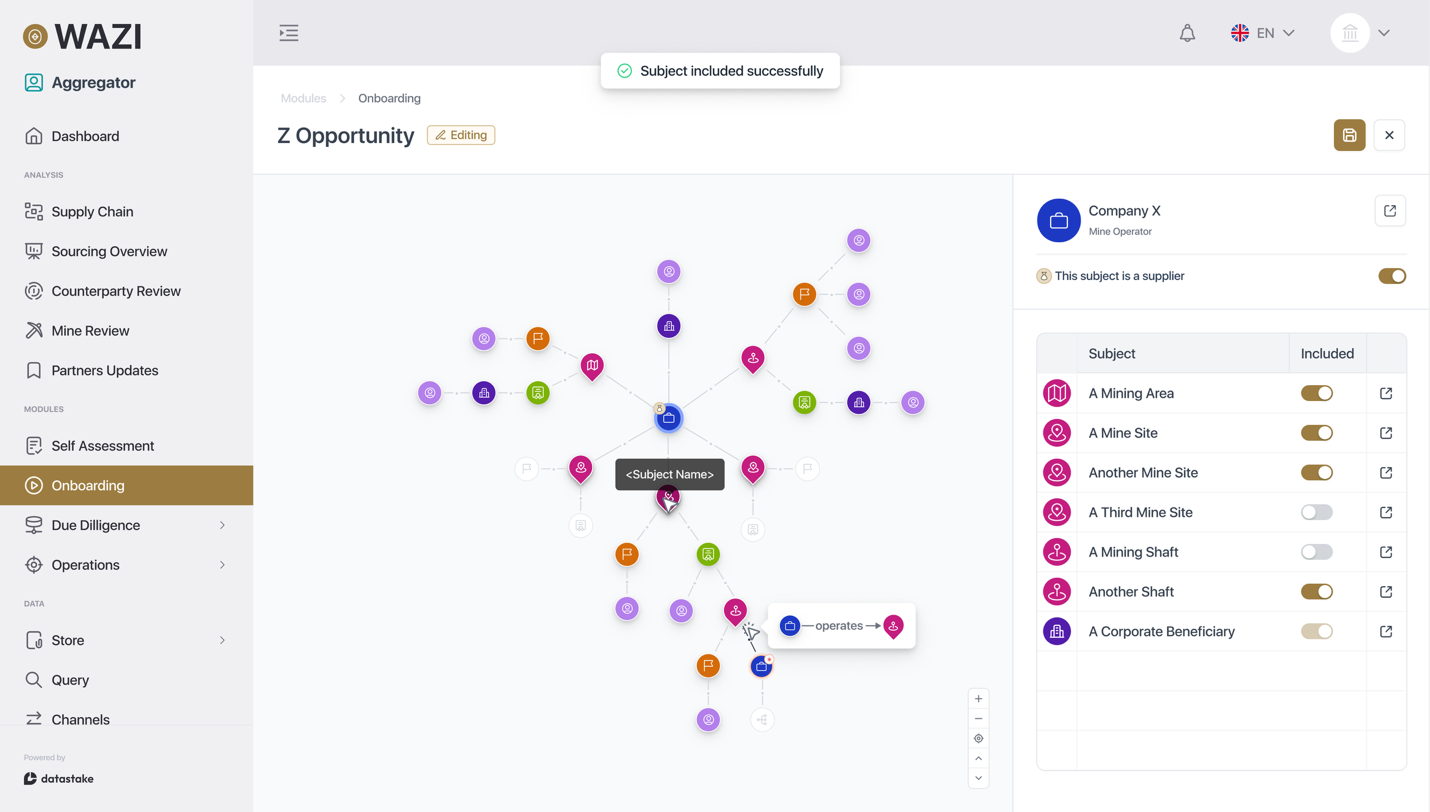This screenshot has height=812, width=1430.
Task: Open the Partners Updates bookmark icon
Action: 31,370
